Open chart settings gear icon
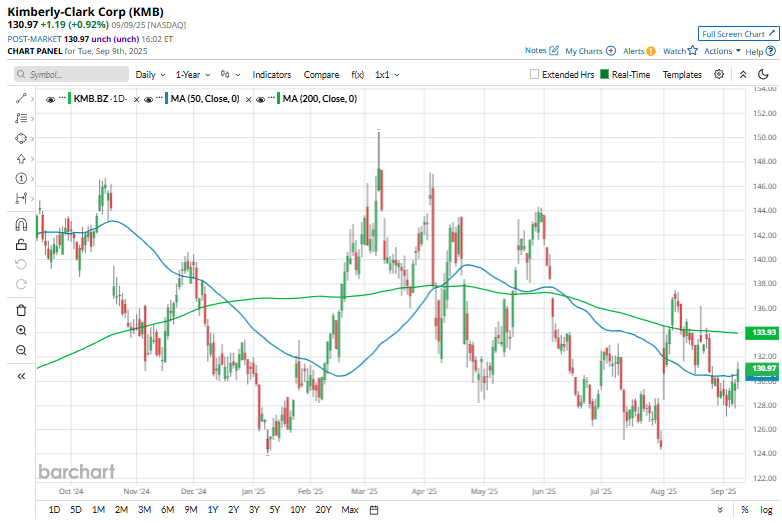The height and width of the screenshot is (523, 782). click(x=719, y=74)
